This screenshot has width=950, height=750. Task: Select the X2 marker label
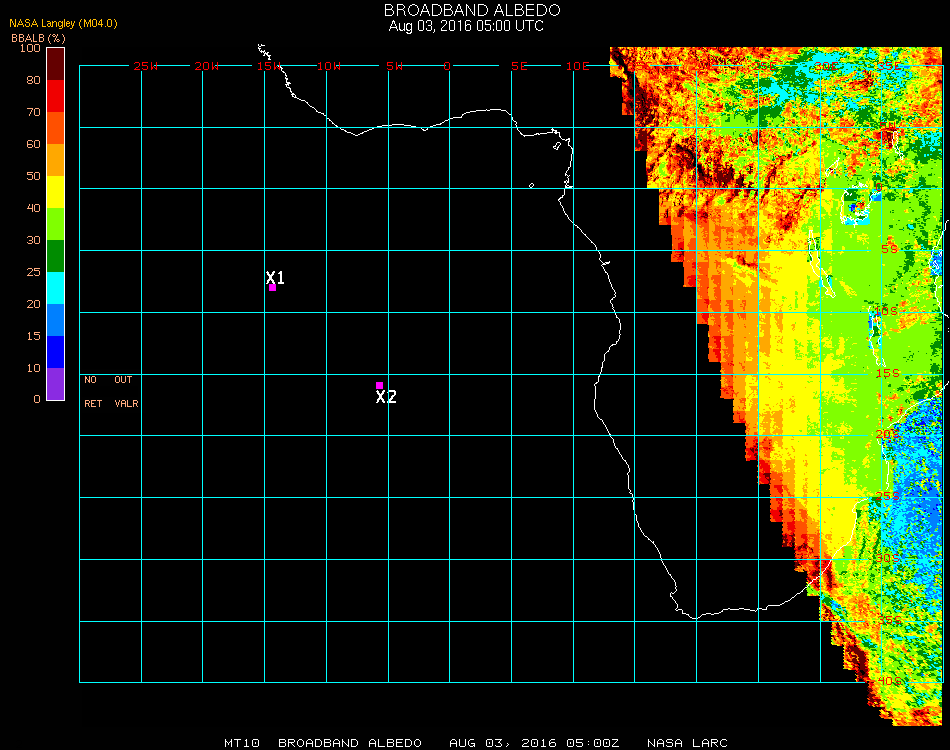(386, 397)
